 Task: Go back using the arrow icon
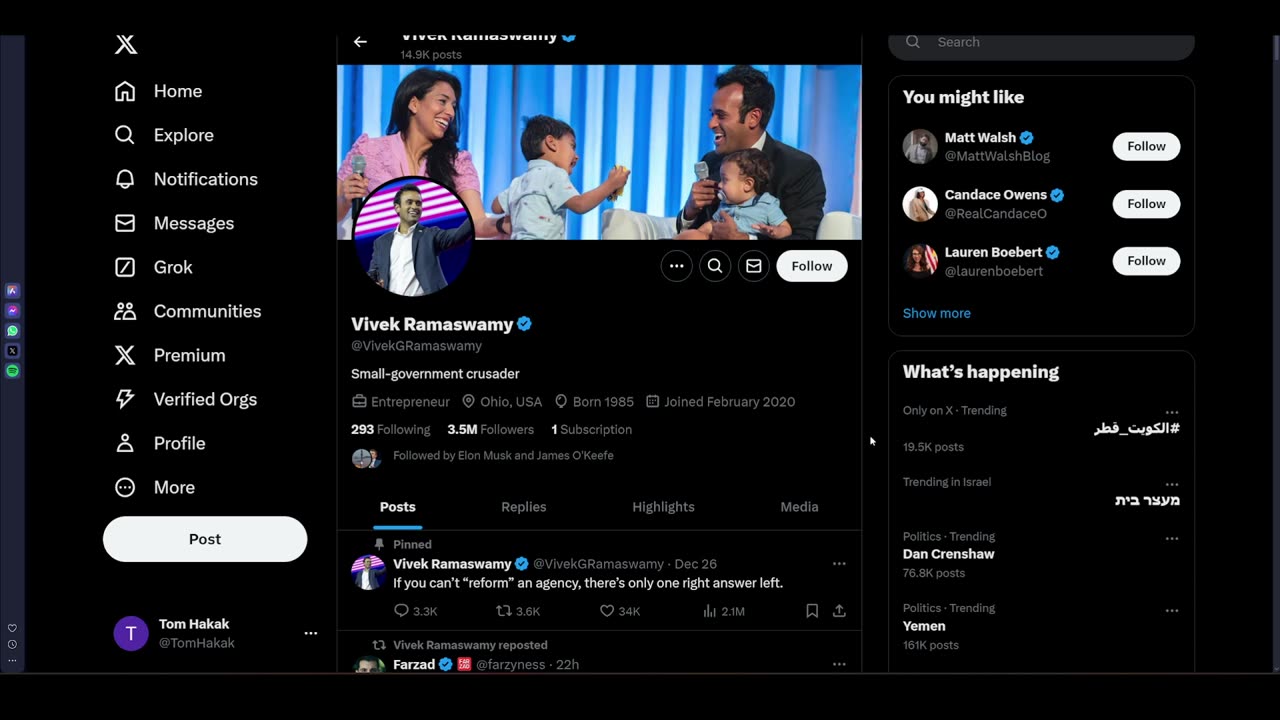click(x=360, y=42)
